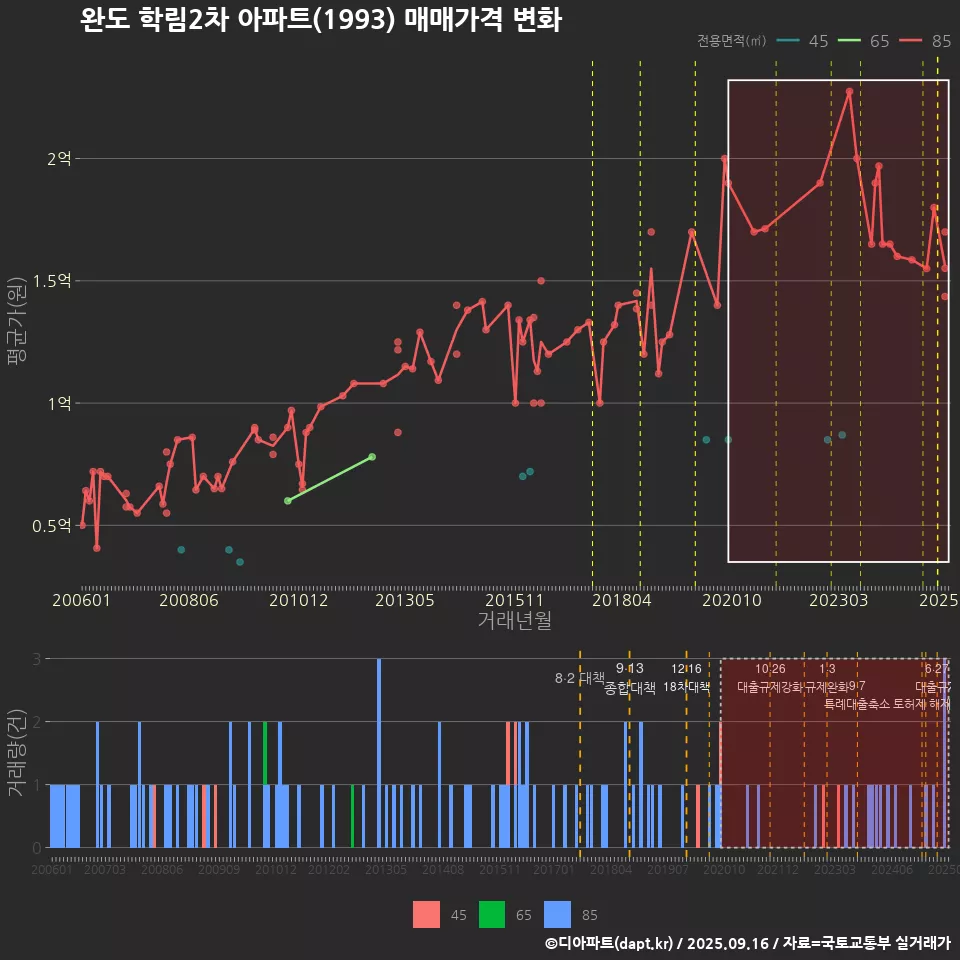The height and width of the screenshot is (960, 960).
Task: Click the 8·2 대책 annotation label
Action: pos(580,678)
